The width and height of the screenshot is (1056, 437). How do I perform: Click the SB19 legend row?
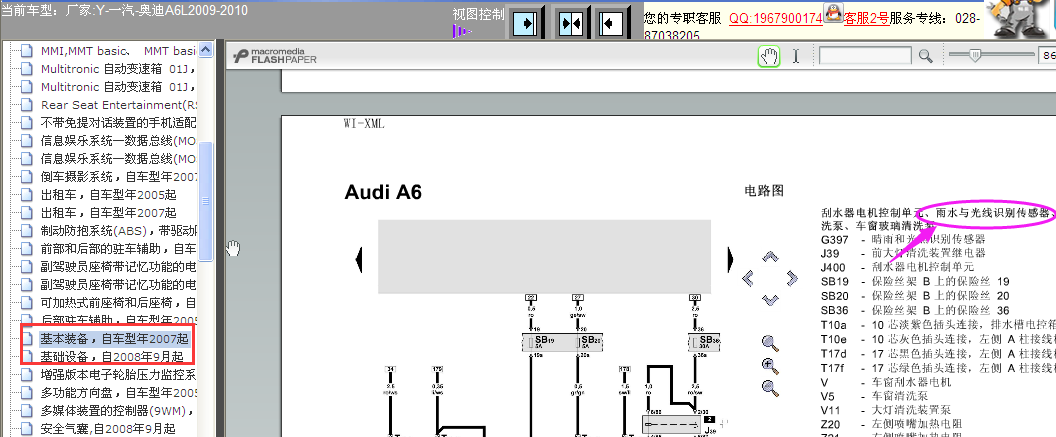(x=915, y=281)
